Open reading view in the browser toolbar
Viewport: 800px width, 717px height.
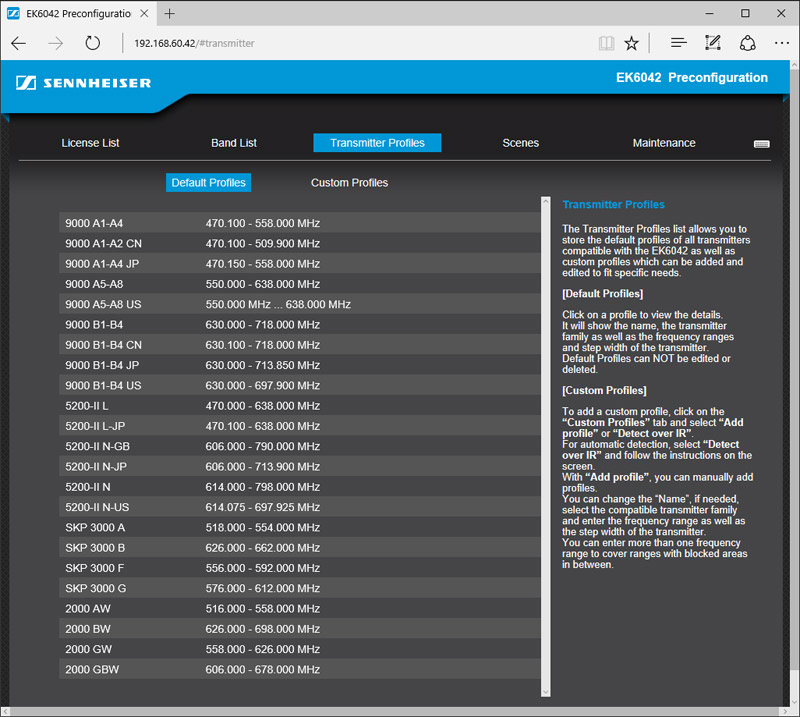606,43
